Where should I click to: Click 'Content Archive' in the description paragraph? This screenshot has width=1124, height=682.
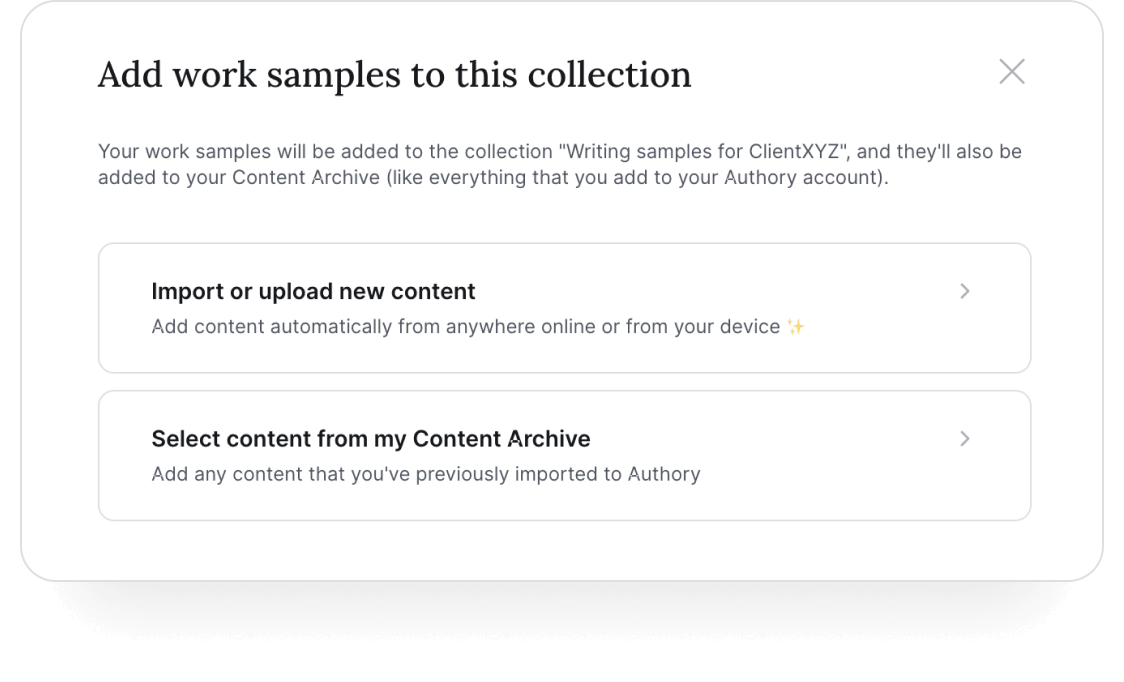(x=306, y=178)
